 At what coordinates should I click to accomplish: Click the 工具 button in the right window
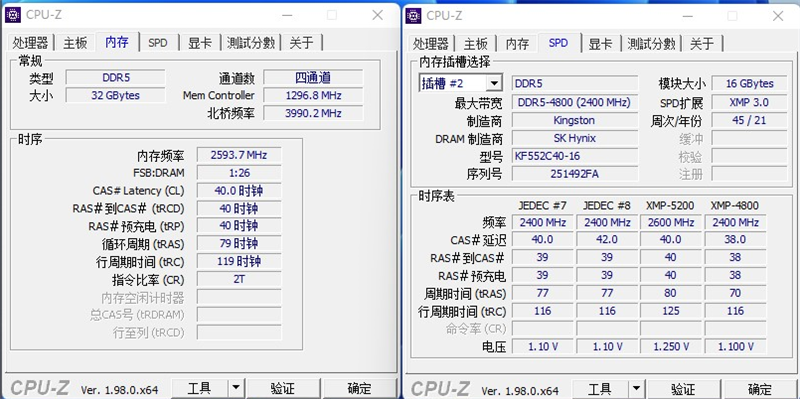[x=599, y=389]
